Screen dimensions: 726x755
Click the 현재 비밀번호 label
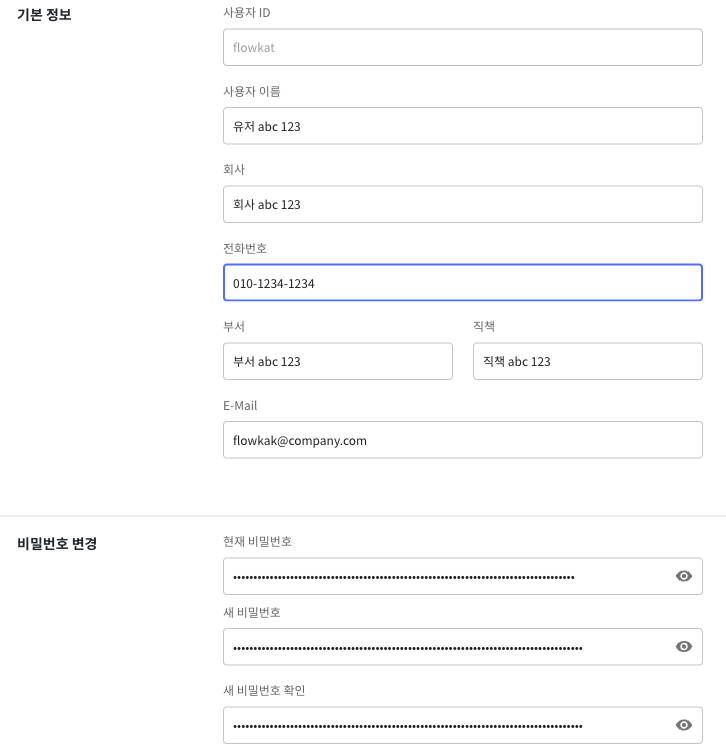tap(257, 541)
